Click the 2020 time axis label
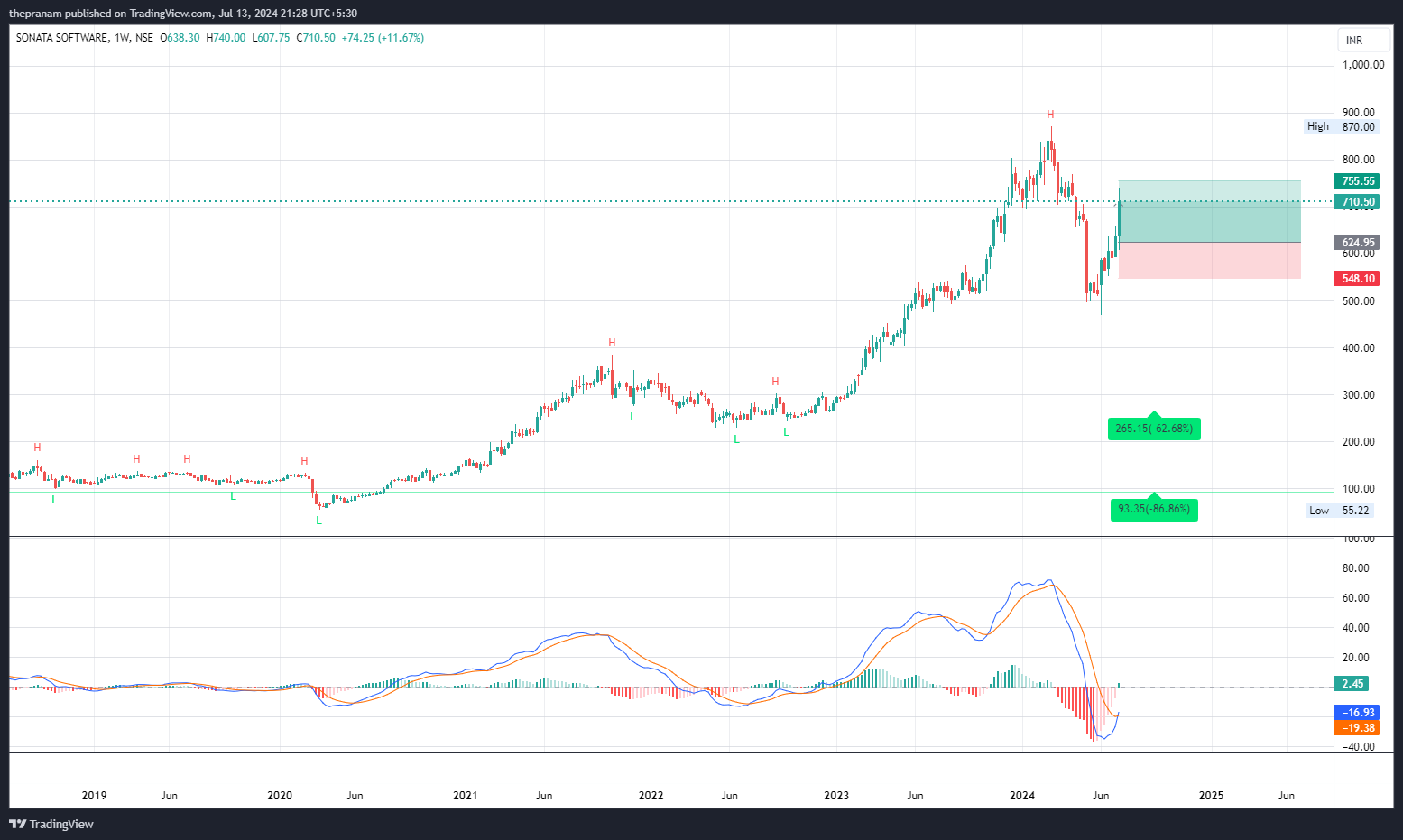 pos(280,796)
